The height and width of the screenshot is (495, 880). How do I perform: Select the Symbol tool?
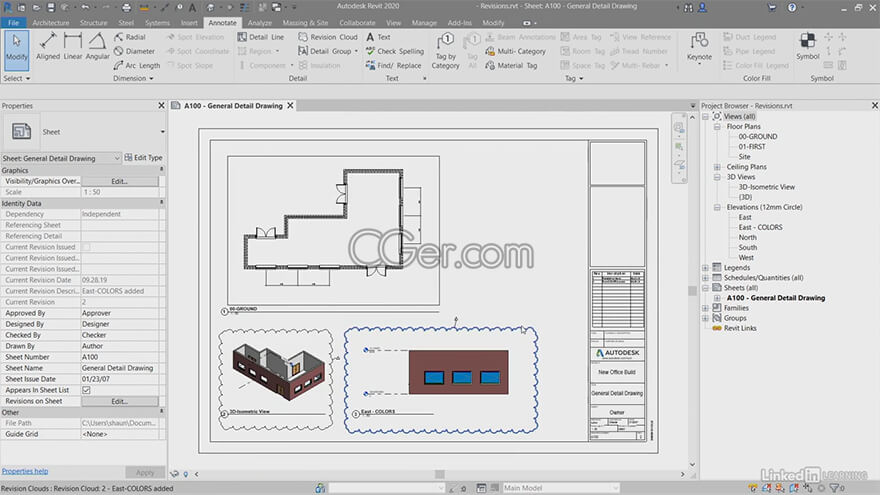point(808,46)
